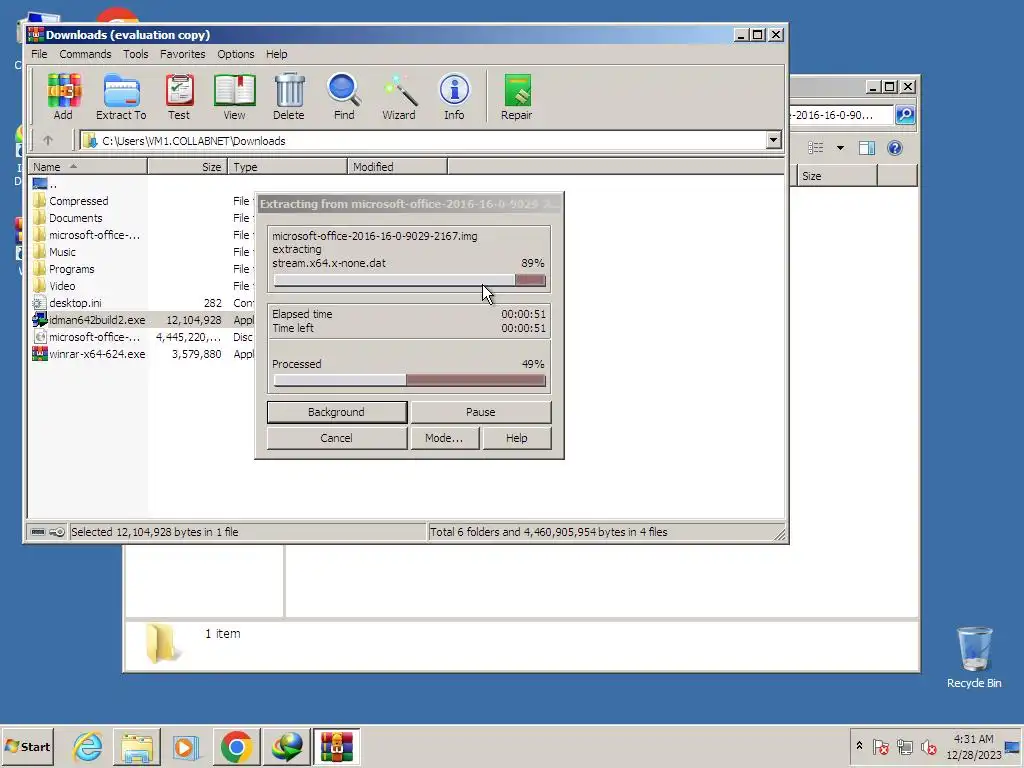Click the Mode... button
Viewport: 1024px width, 768px height.
444,438
